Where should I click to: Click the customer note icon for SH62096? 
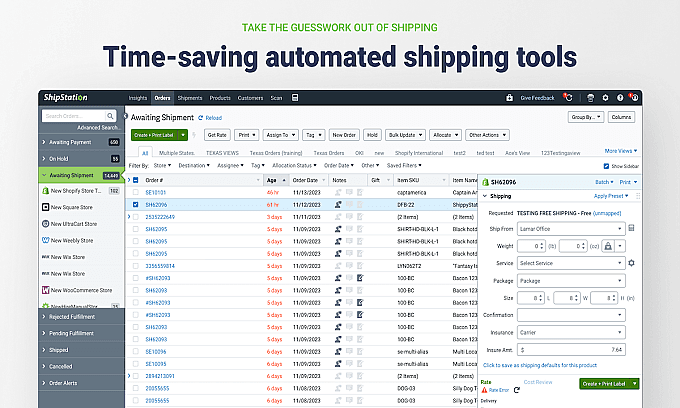pos(338,204)
